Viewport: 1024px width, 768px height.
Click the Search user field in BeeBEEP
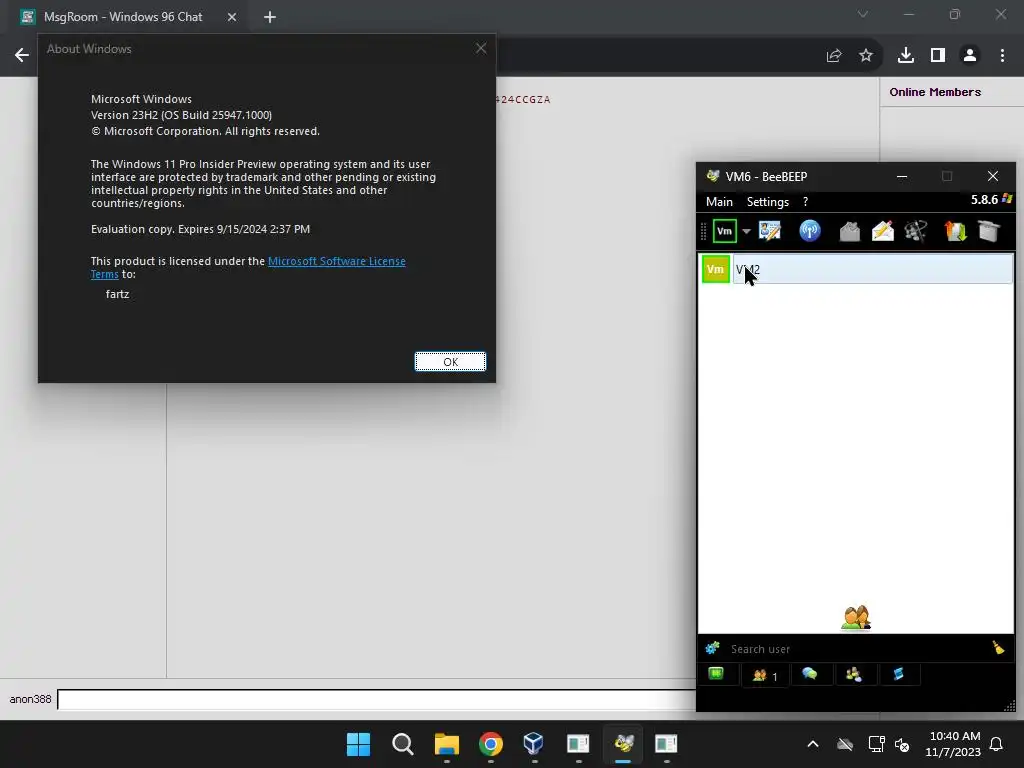[x=856, y=648]
